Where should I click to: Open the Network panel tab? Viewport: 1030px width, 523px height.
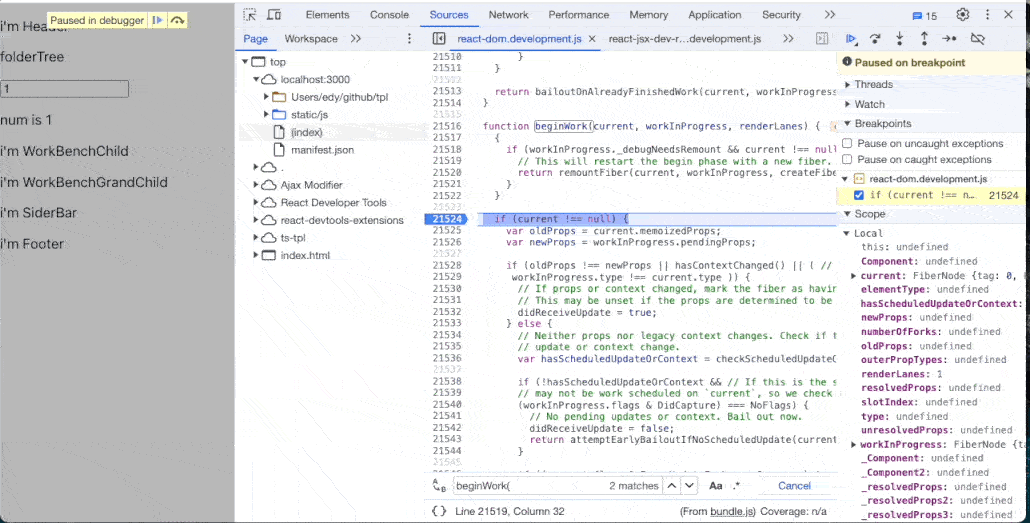[508, 14]
